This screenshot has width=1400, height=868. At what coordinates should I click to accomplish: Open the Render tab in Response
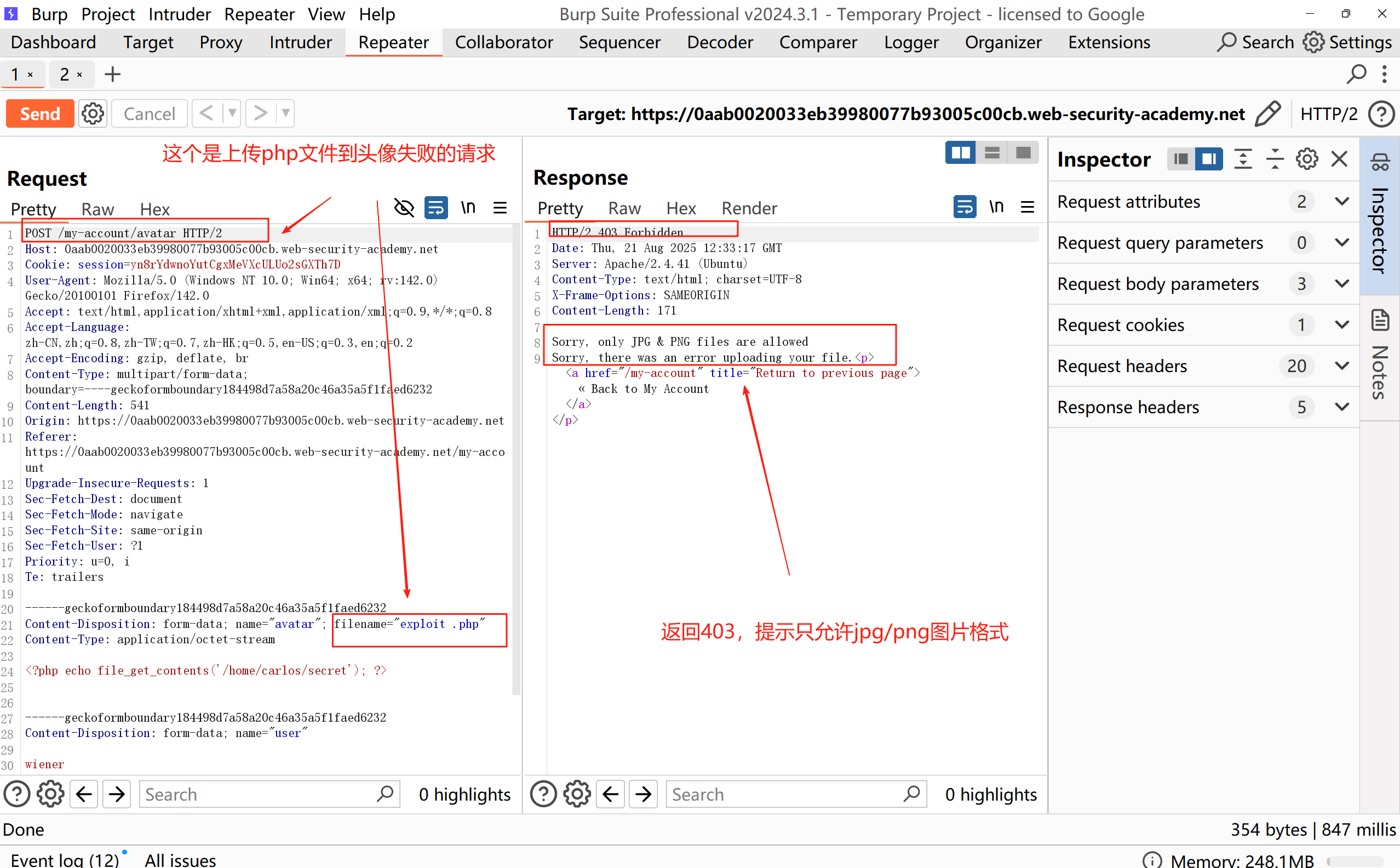pyautogui.click(x=749, y=208)
